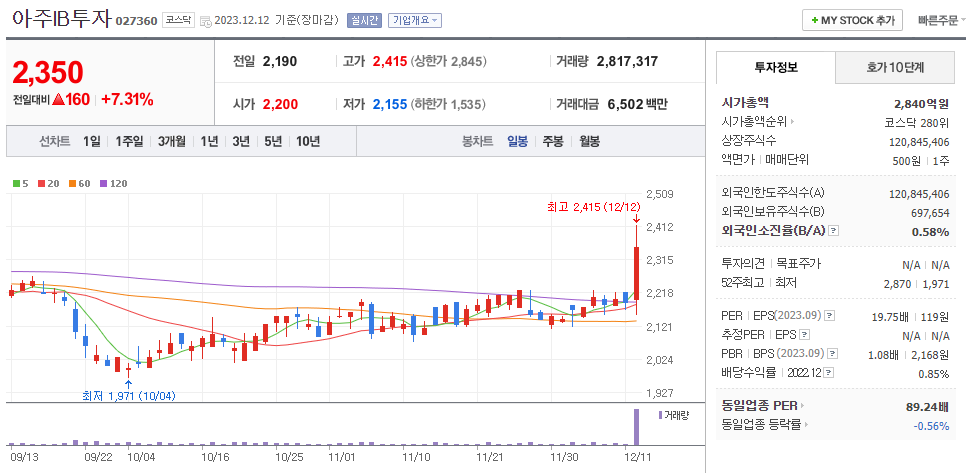This screenshot has width=974, height=473.
Task: Click the green 5-day moving average legend swatch
Action: pyautogui.click(x=16, y=184)
